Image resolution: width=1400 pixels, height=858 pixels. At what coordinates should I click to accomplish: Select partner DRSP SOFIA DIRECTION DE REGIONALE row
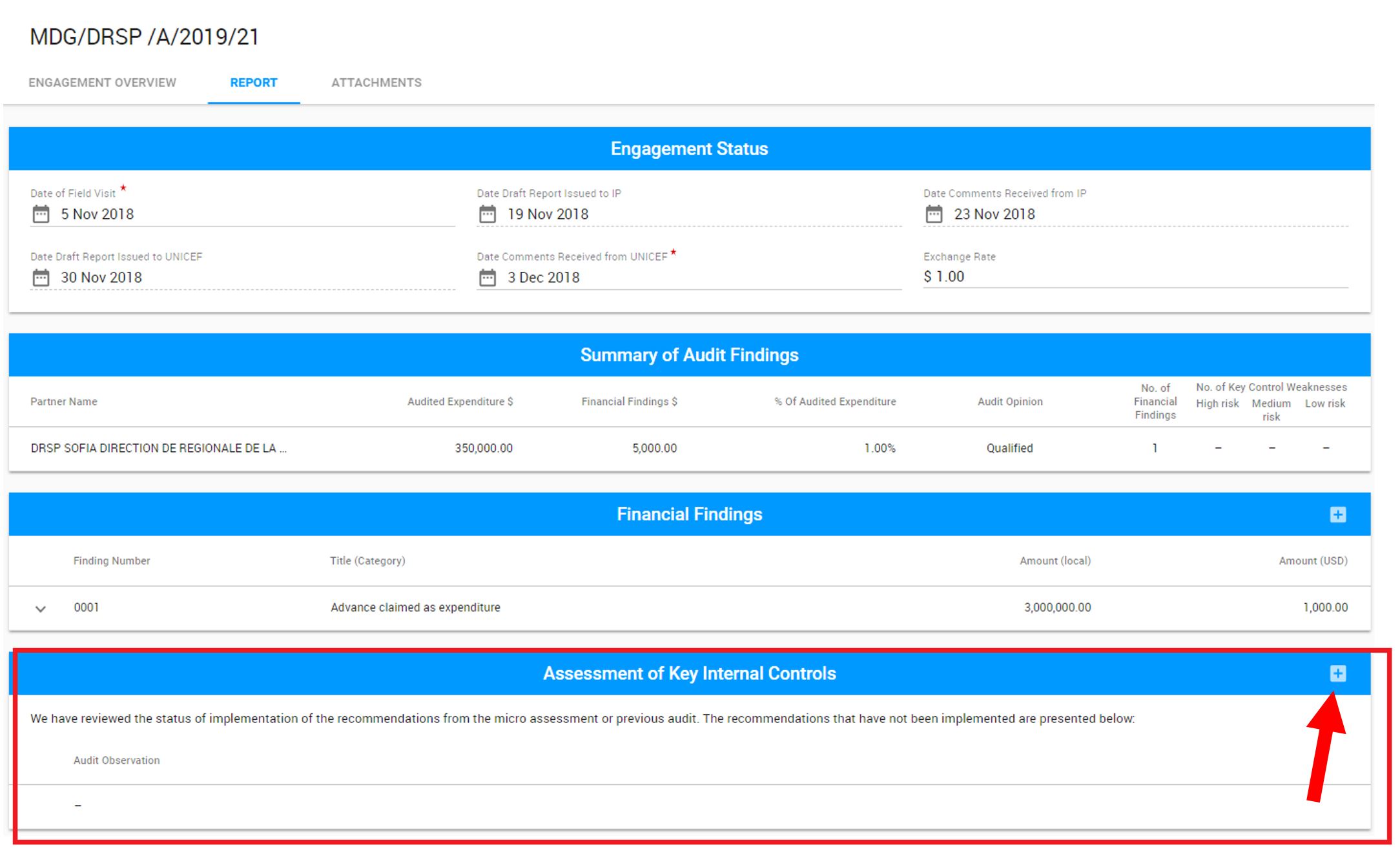click(690, 449)
